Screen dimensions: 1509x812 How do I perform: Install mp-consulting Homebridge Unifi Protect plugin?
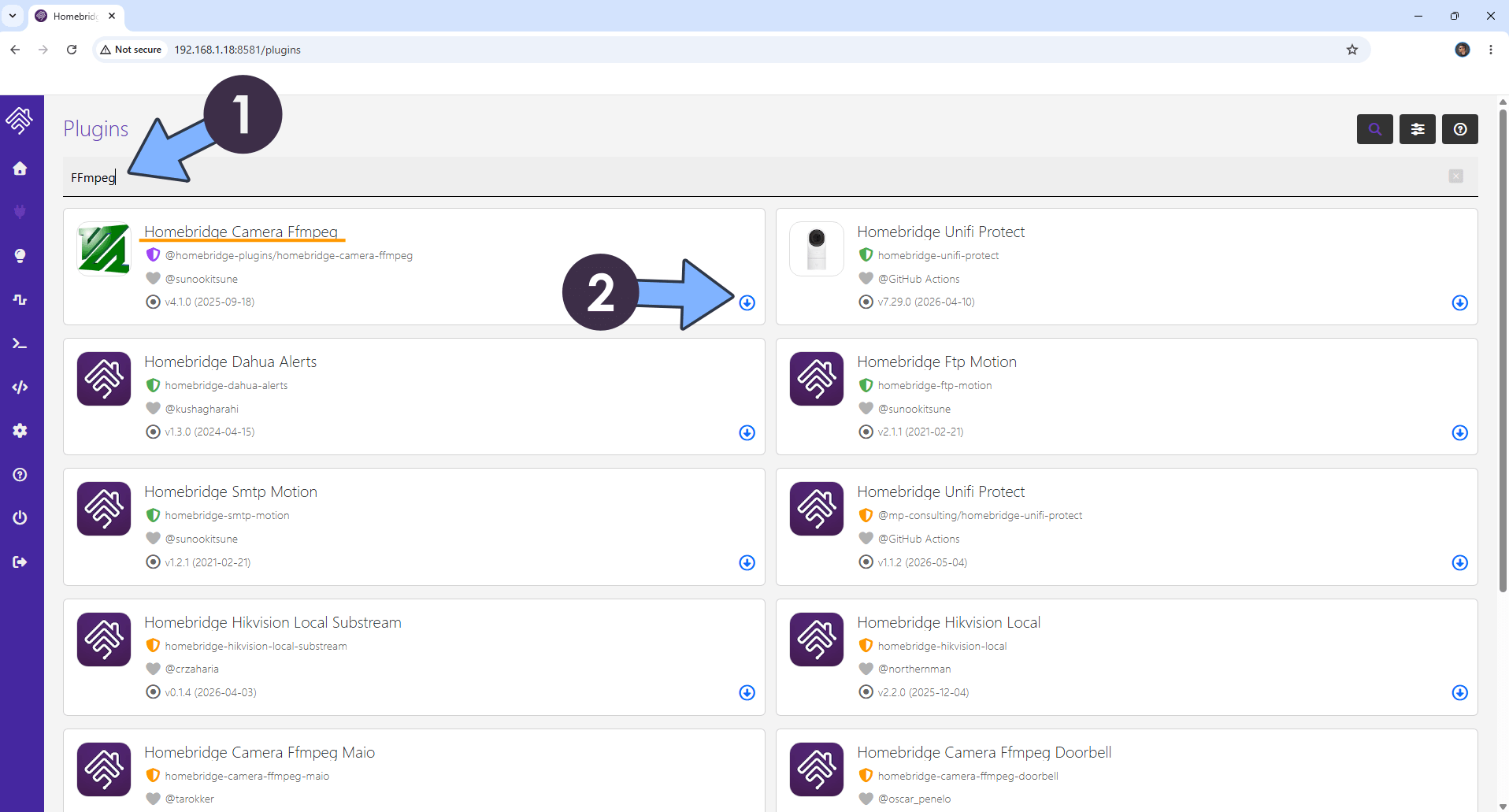click(x=1459, y=562)
